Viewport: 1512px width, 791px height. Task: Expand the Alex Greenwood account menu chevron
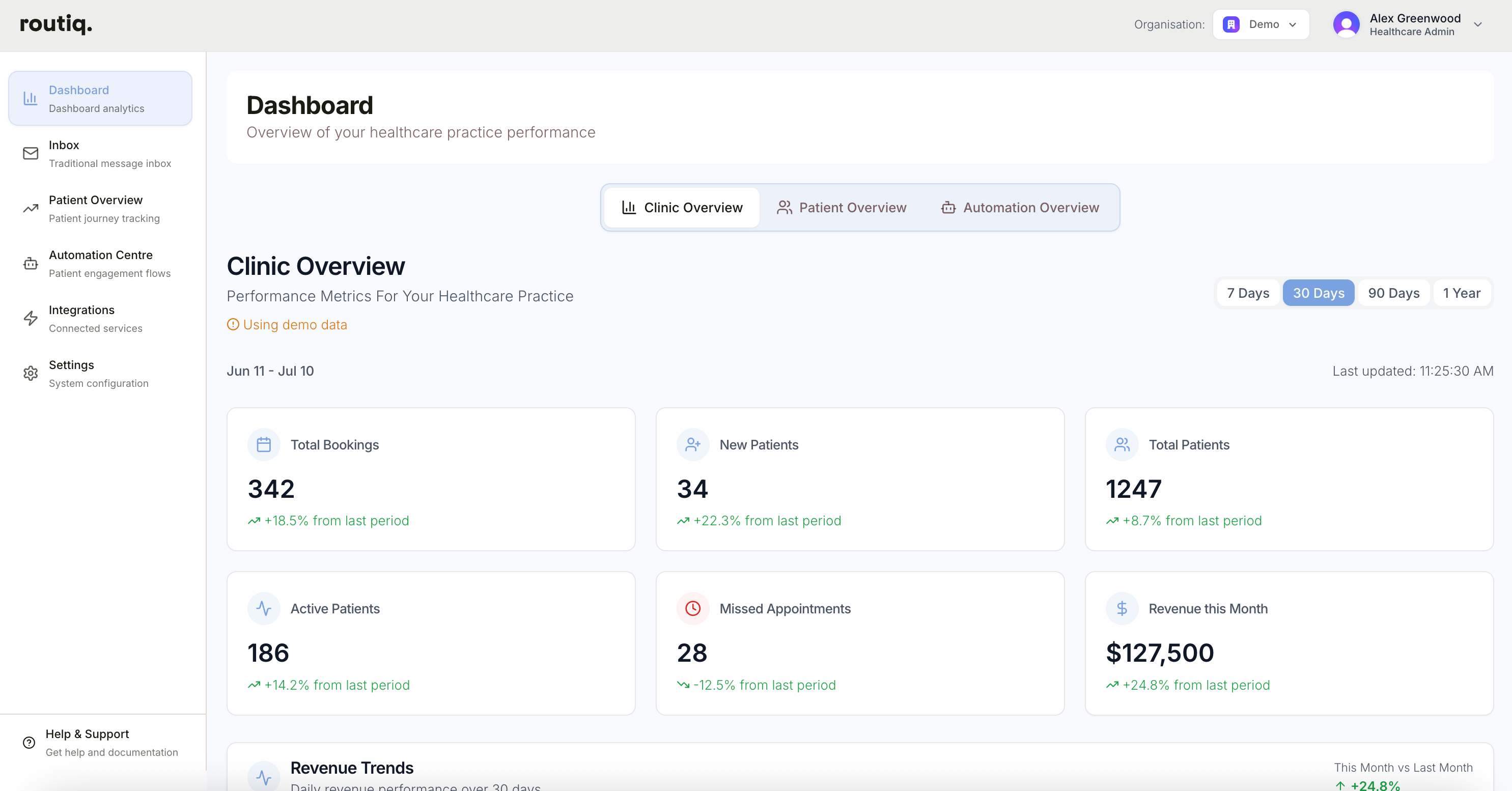1478,24
